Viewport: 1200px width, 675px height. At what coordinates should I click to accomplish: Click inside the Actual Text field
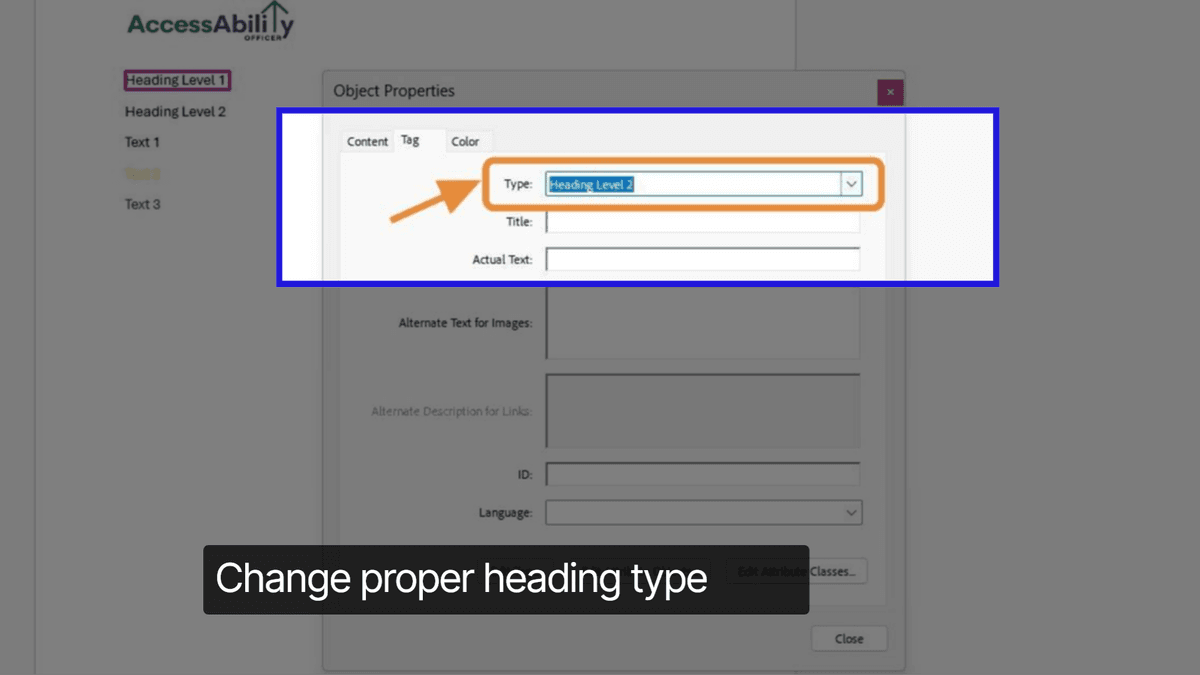click(x=700, y=258)
